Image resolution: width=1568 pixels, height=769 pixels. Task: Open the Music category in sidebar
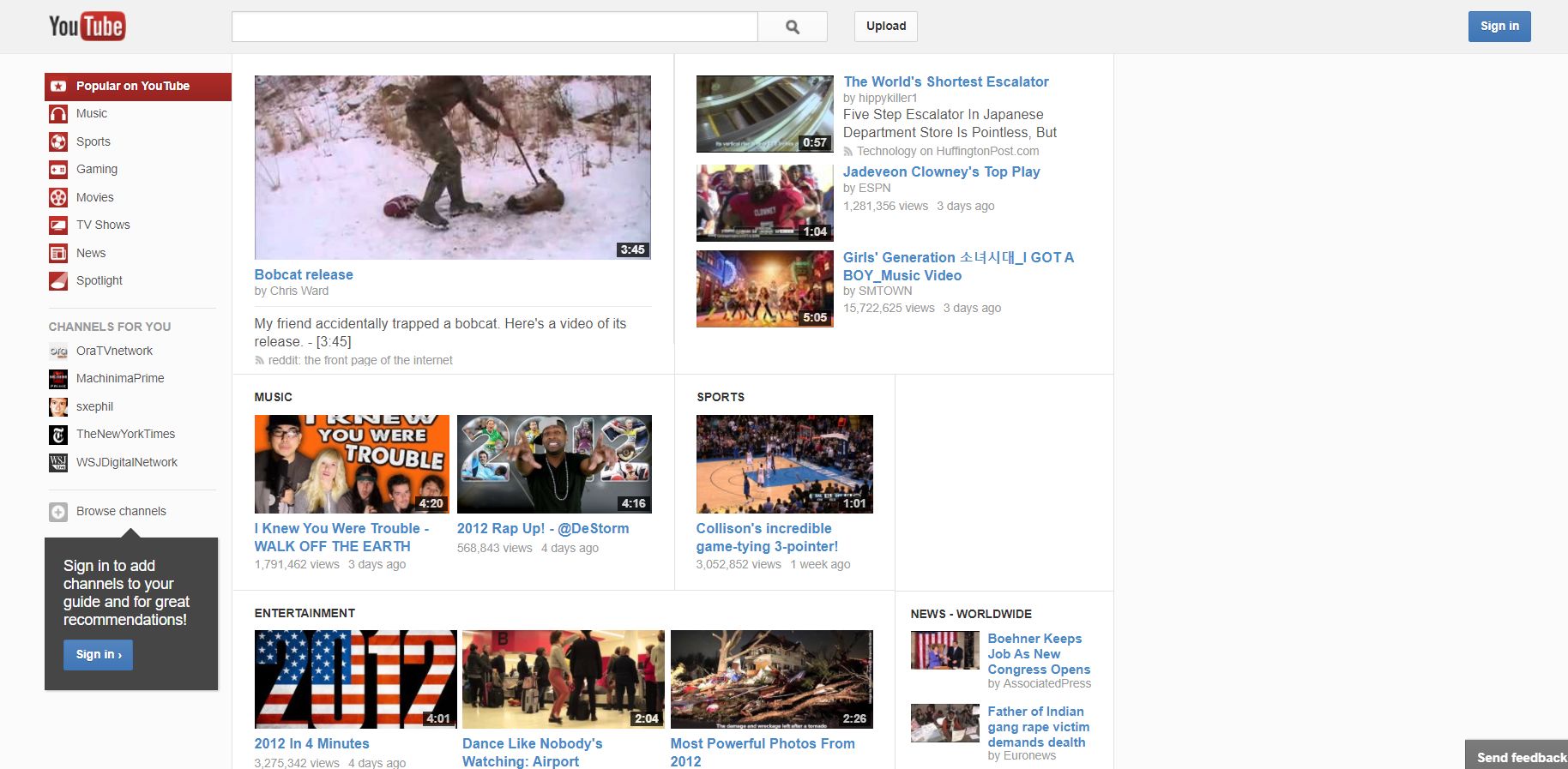pos(92,114)
